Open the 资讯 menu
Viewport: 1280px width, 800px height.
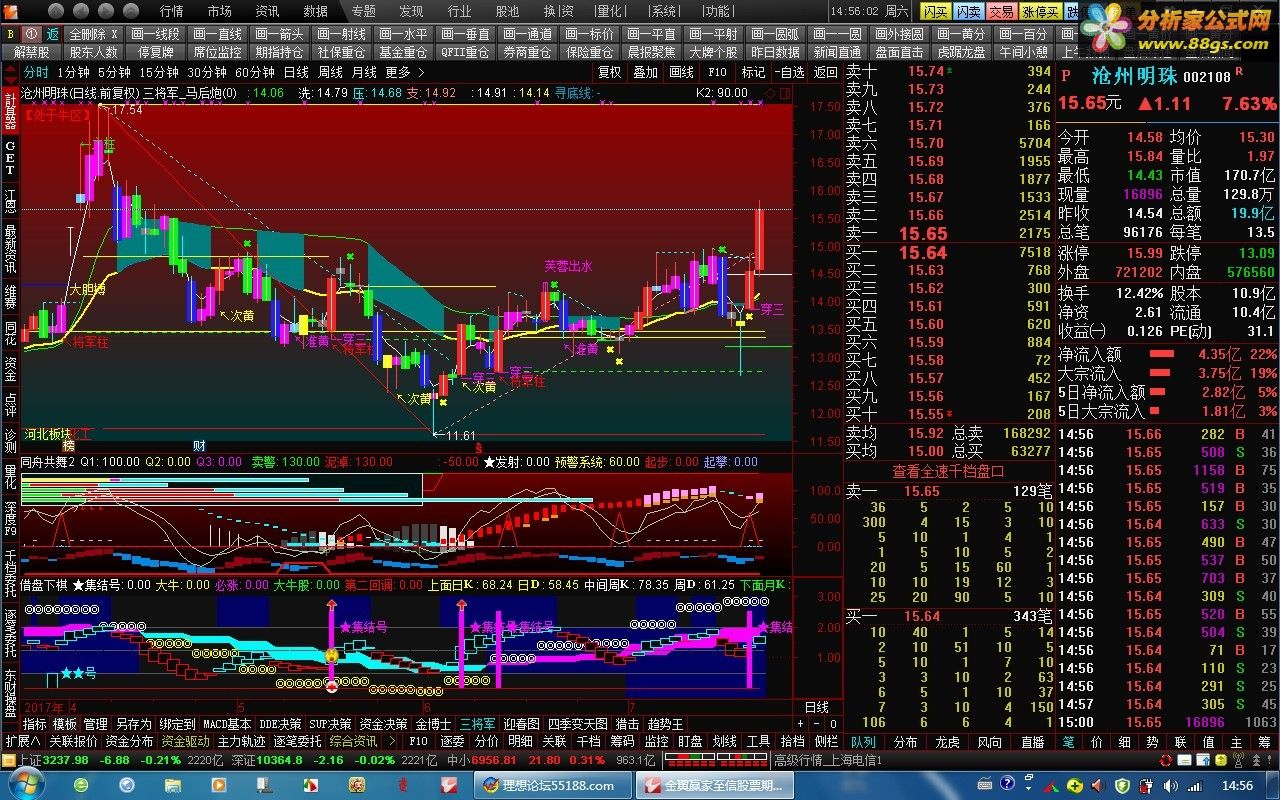pos(268,11)
